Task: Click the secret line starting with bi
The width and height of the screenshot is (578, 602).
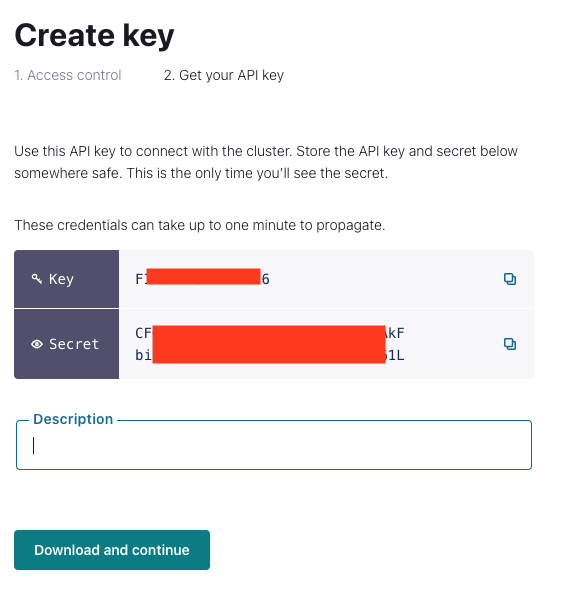Action: pos(270,355)
